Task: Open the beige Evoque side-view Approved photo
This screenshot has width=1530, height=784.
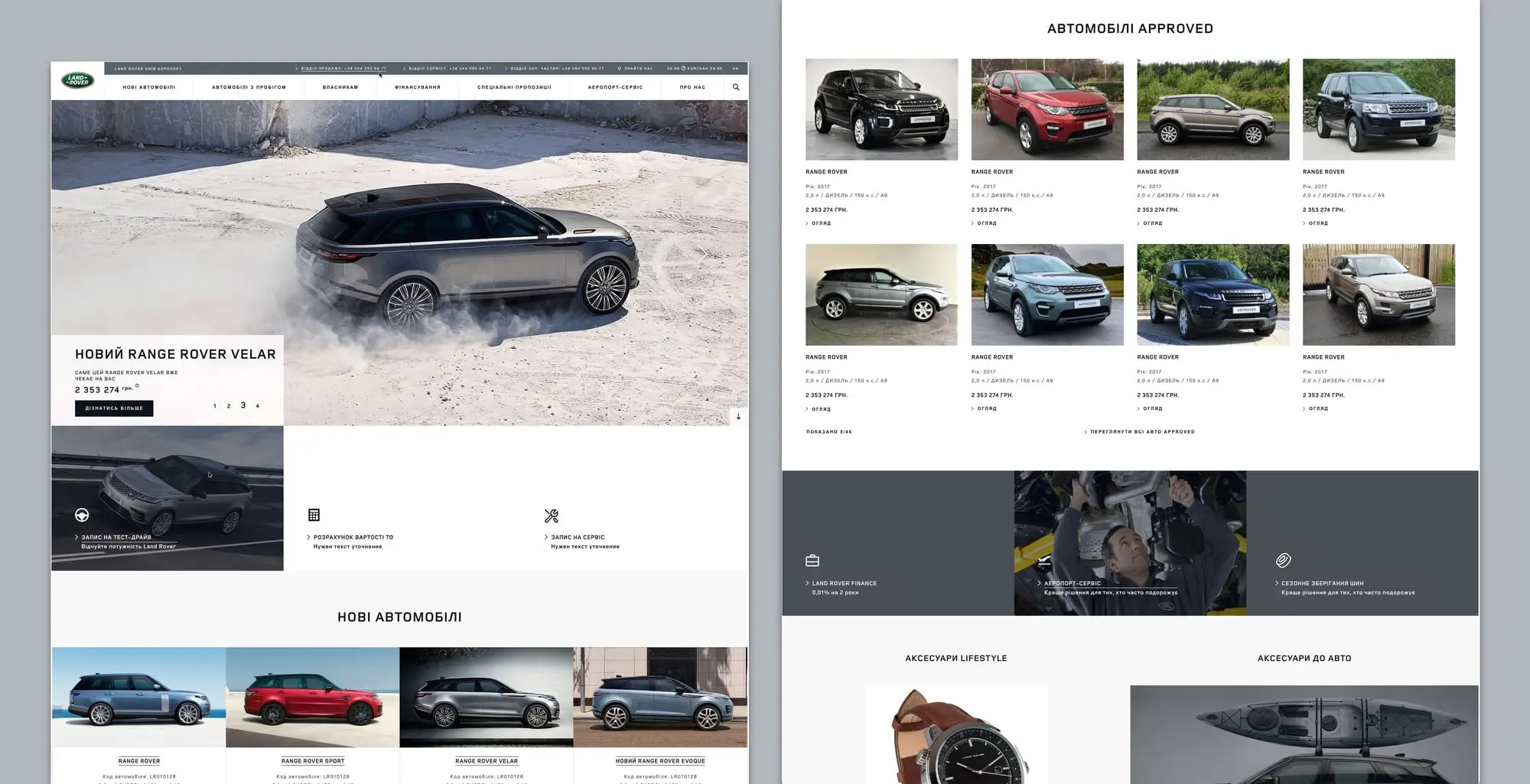Action: pyautogui.click(x=1213, y=109)
